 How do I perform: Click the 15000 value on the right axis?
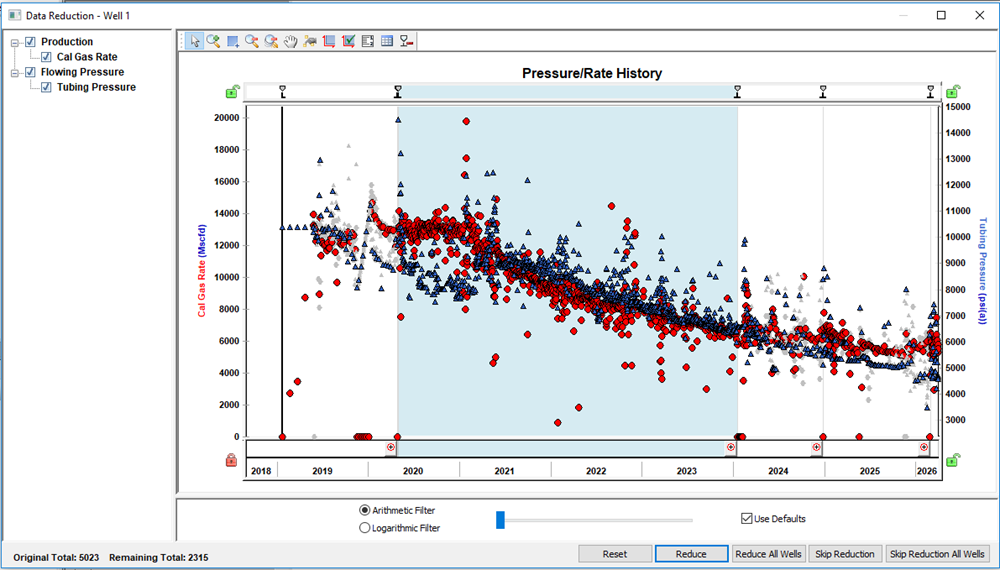pyautogui.click(x=958, y=107)
